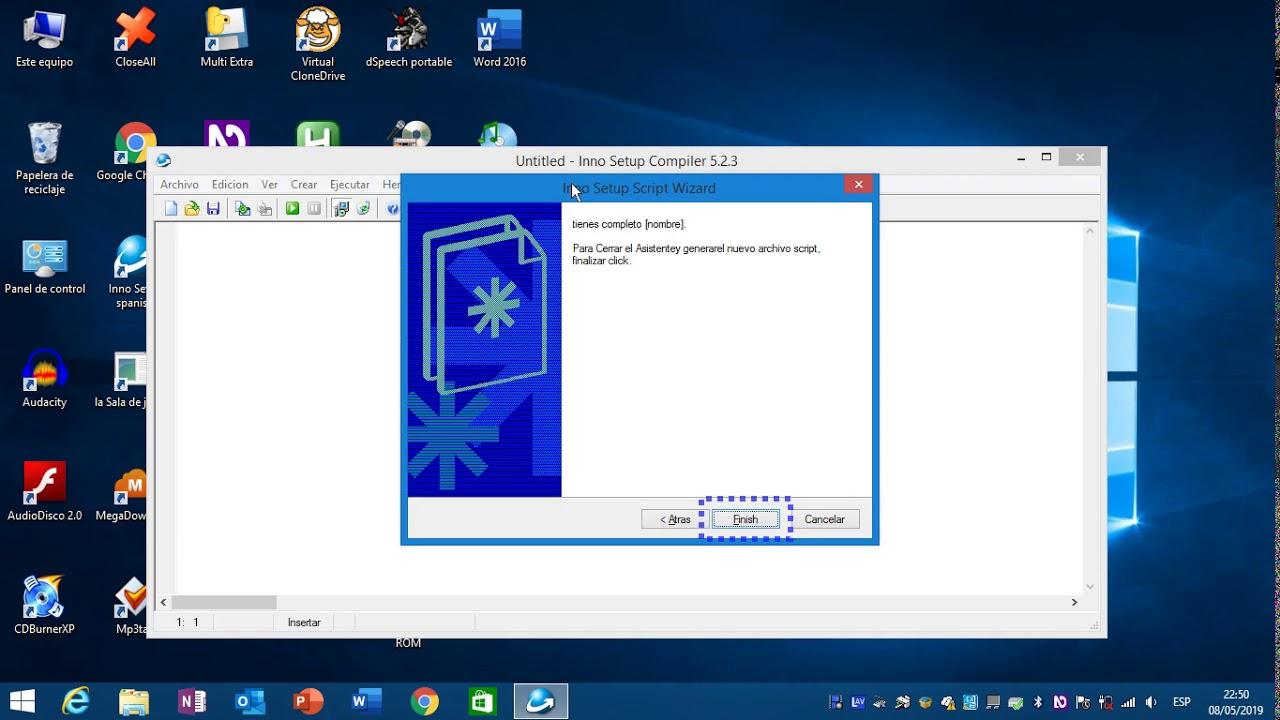This screenshot has height=720, width=1280.
Task: Click the network signal tray icon
Action: [1128, 702]
